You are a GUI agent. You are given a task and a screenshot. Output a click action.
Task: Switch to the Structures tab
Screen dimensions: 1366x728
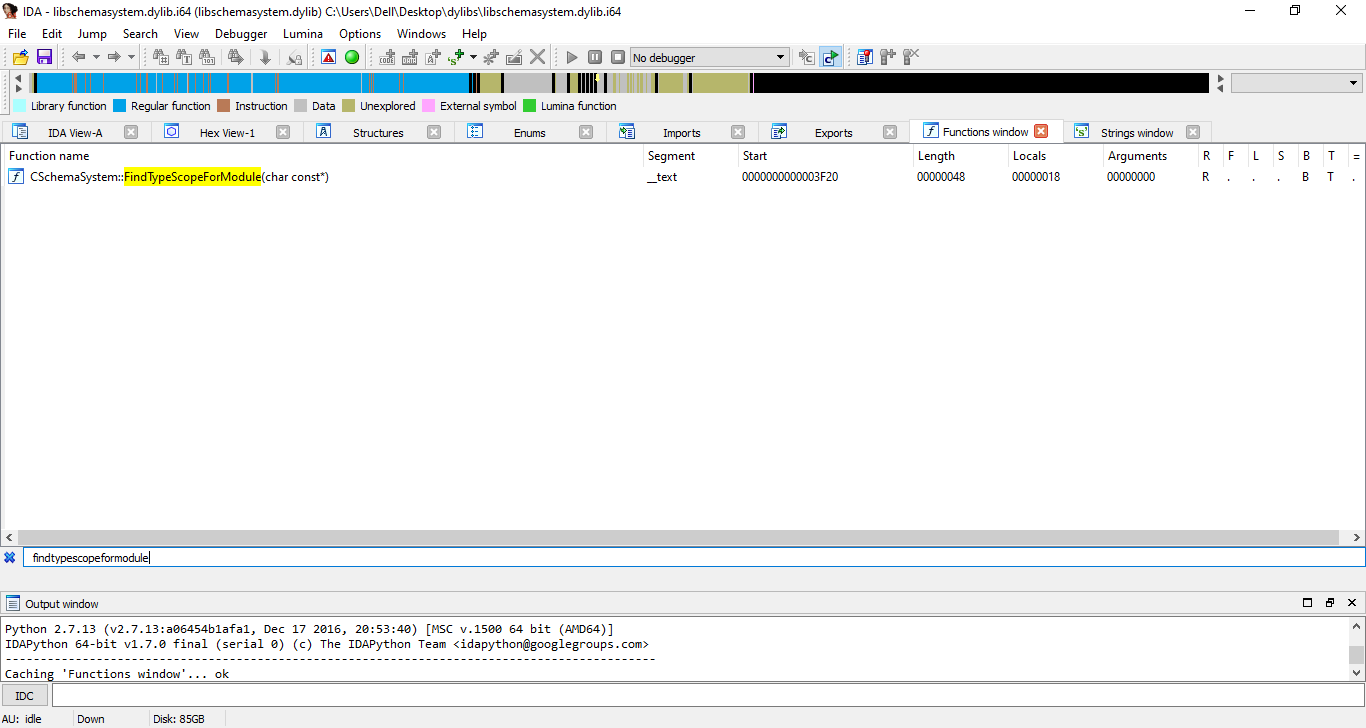pos(378,132)
